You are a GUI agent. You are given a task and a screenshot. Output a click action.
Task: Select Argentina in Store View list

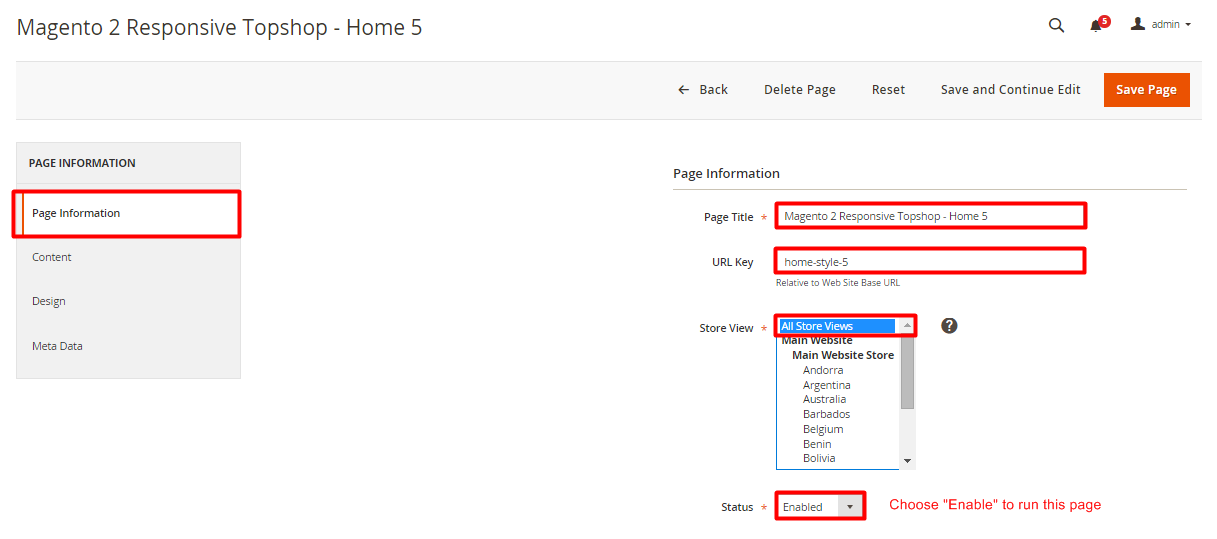[x=827, y=385]
